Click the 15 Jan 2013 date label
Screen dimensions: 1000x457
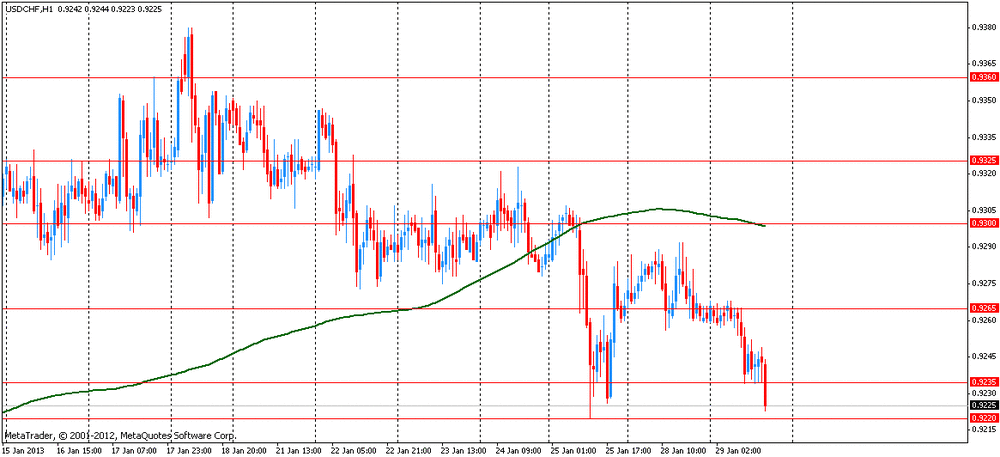[x=24, y=450]
